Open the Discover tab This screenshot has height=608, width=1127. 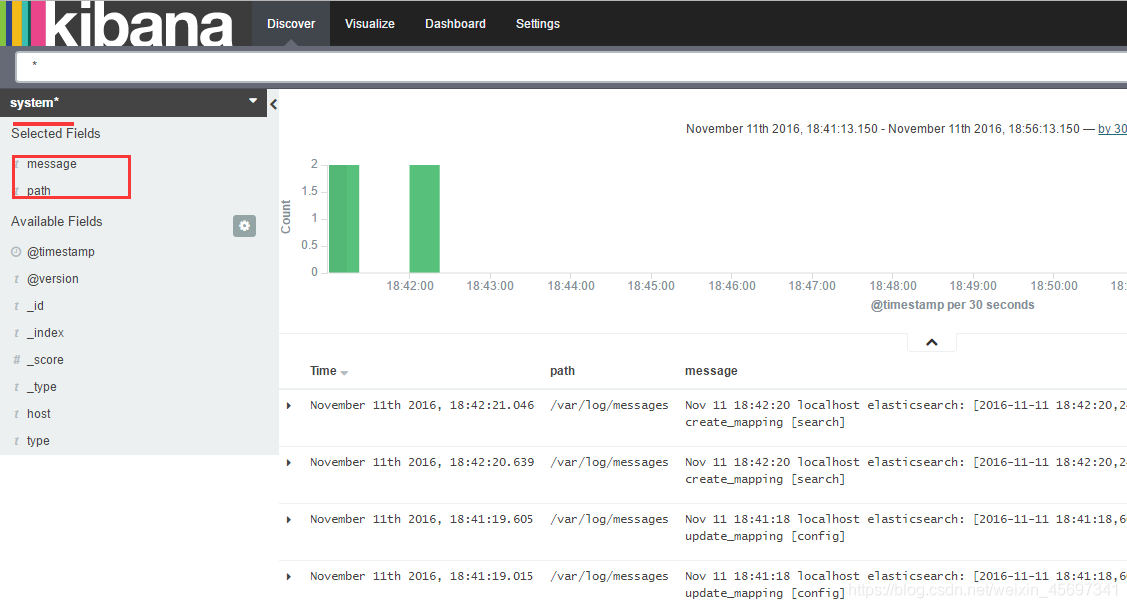pos(291,24)
